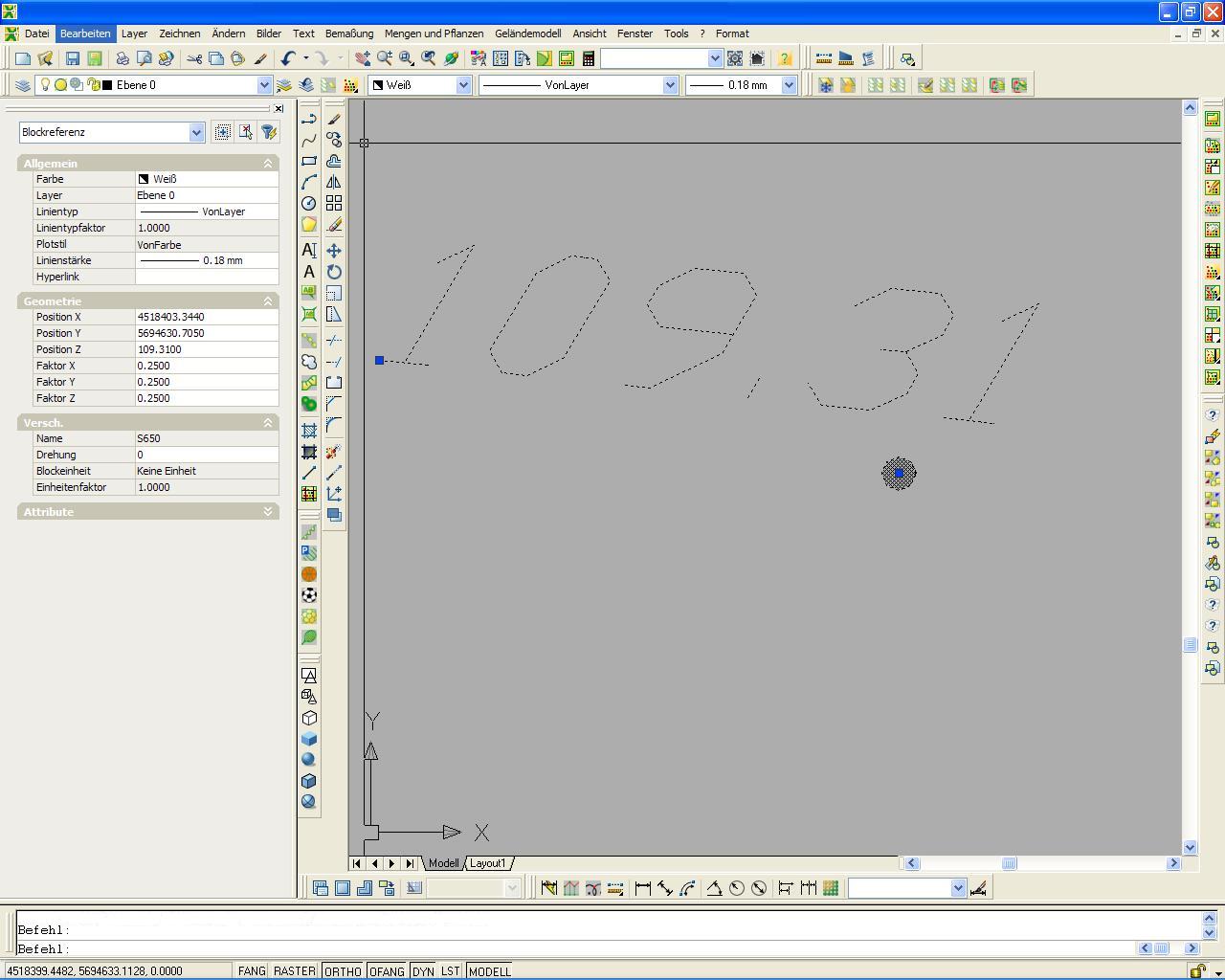This screenshot has width=1225, height=980.
Task: Open the Blockreferenz object type dropdown
Action: click(196, 132)
